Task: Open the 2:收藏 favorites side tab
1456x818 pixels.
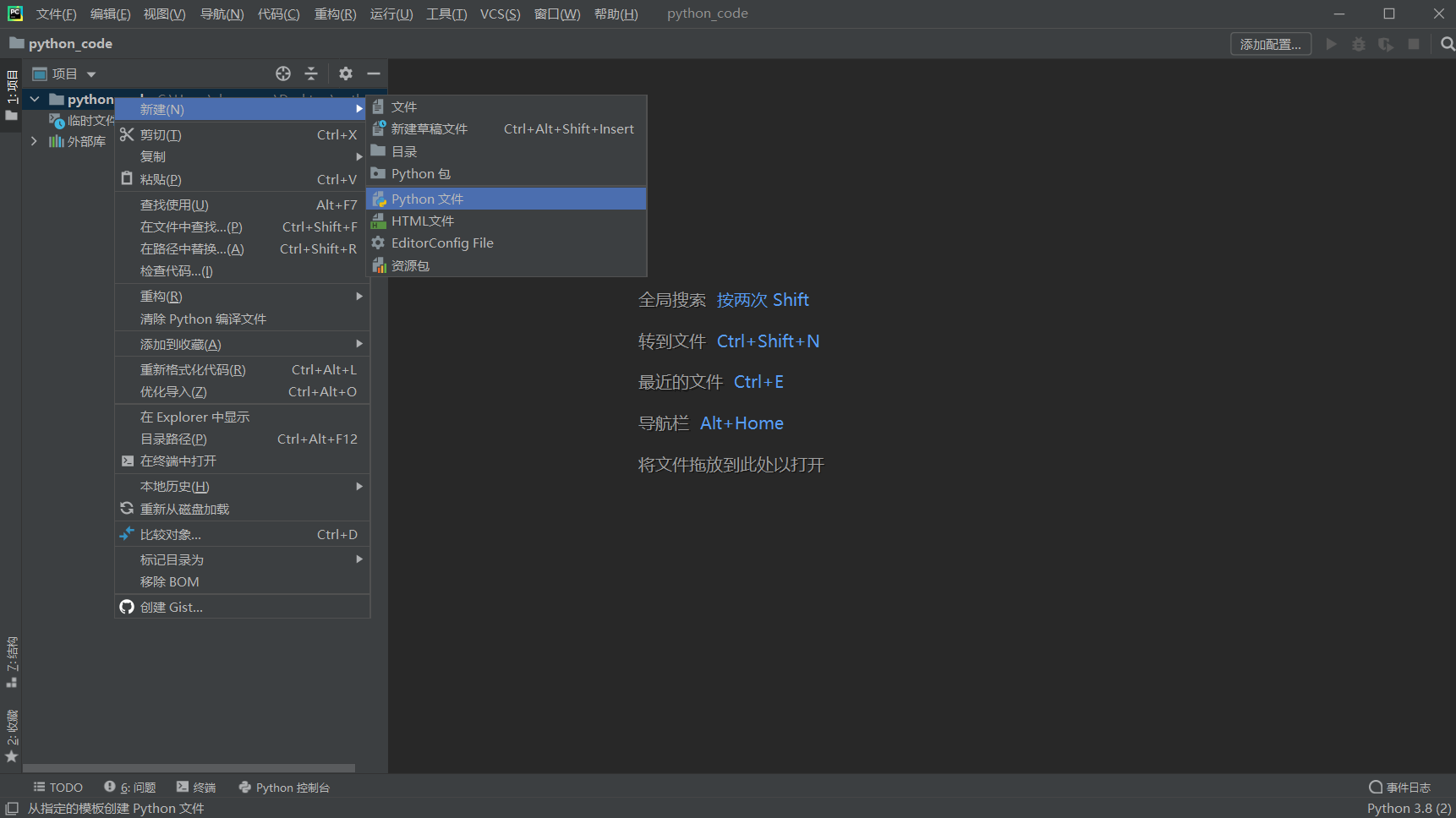Action: tap(12, 736)
